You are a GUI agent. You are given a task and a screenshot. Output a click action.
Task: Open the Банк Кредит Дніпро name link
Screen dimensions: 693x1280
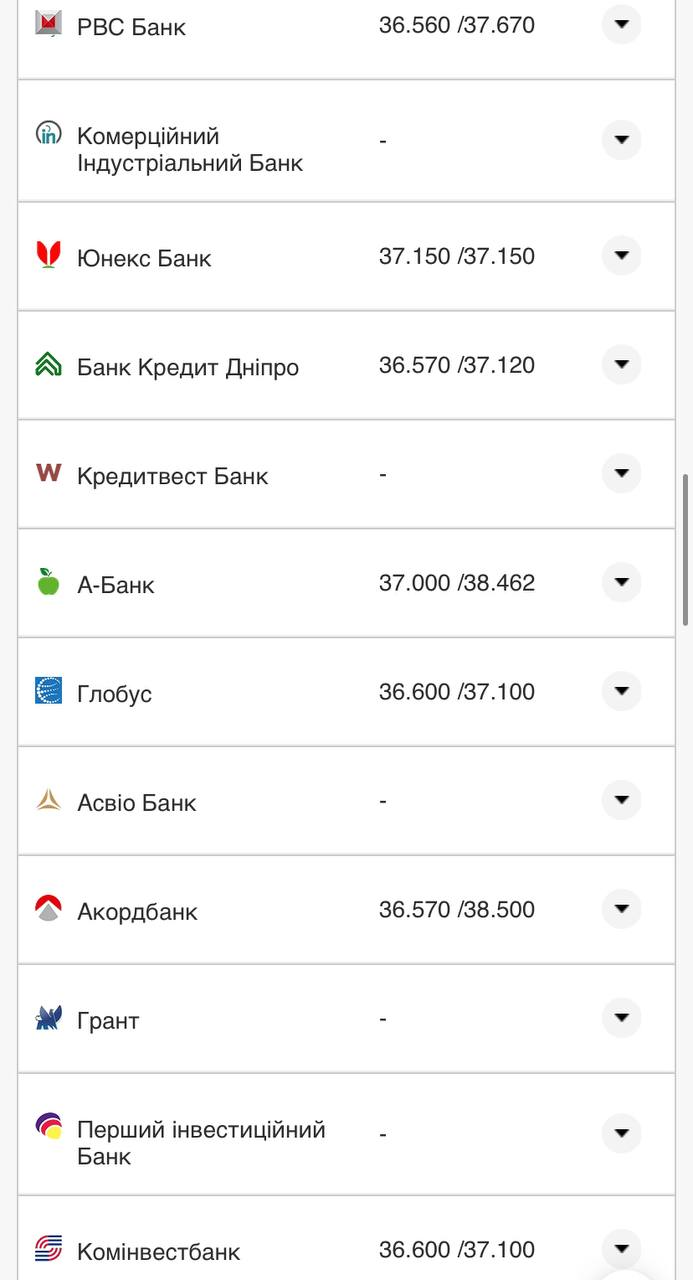[x=188, y=367]
